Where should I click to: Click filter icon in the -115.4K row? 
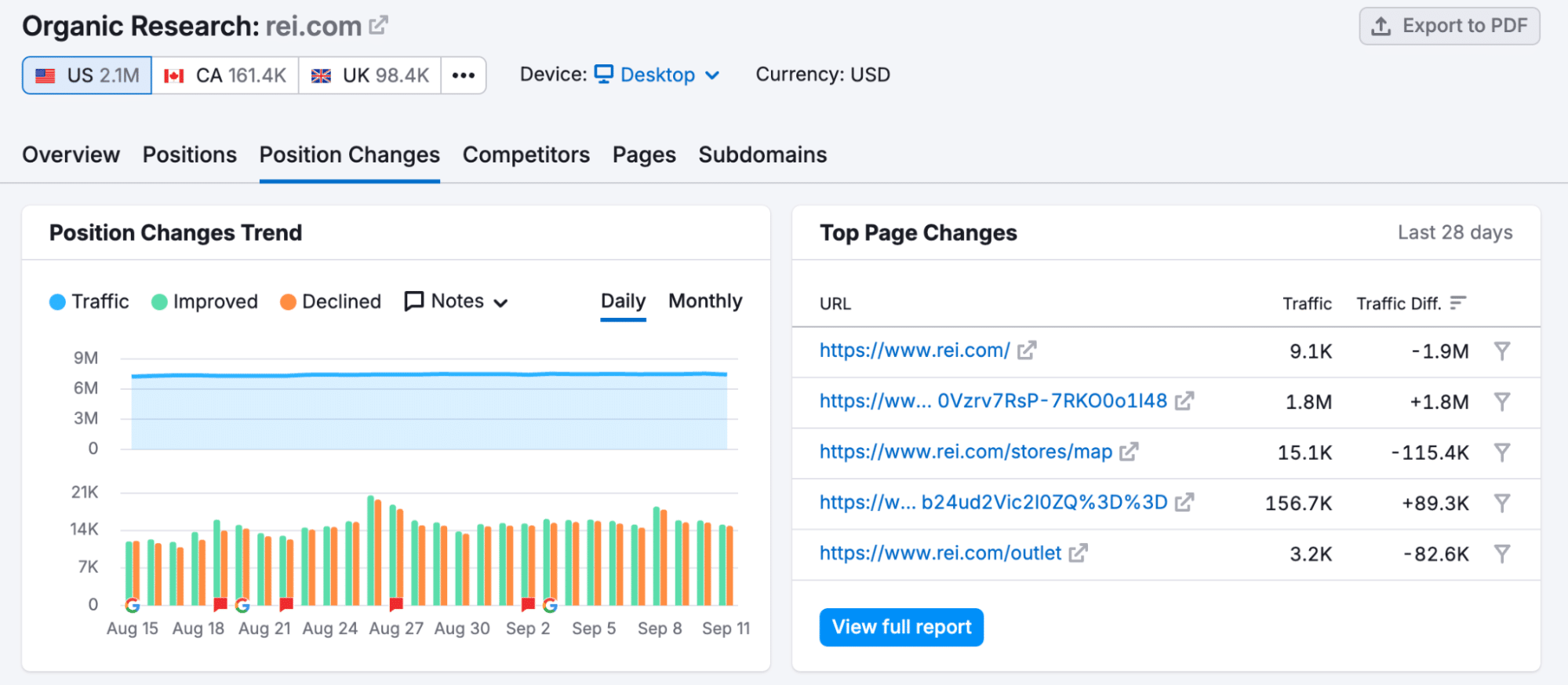pos(1502,452)
